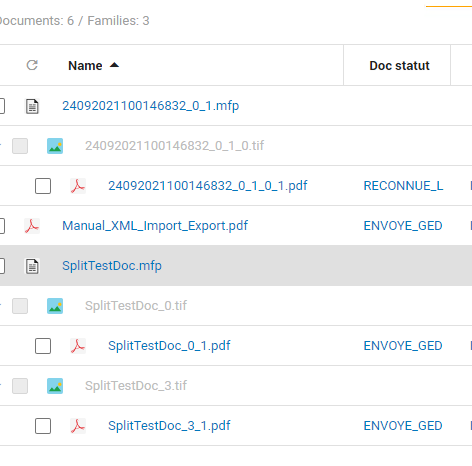Tick checkbox for SplitTestDoc_0_1.pdf
Viewport: 472px width, 466px height.
43,346
